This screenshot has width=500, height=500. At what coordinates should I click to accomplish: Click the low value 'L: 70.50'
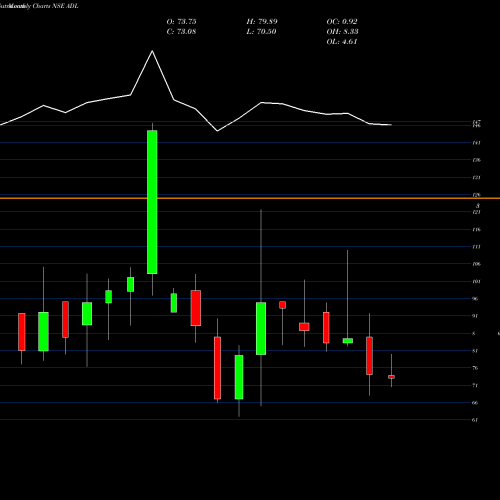click(x=262, y=32)
